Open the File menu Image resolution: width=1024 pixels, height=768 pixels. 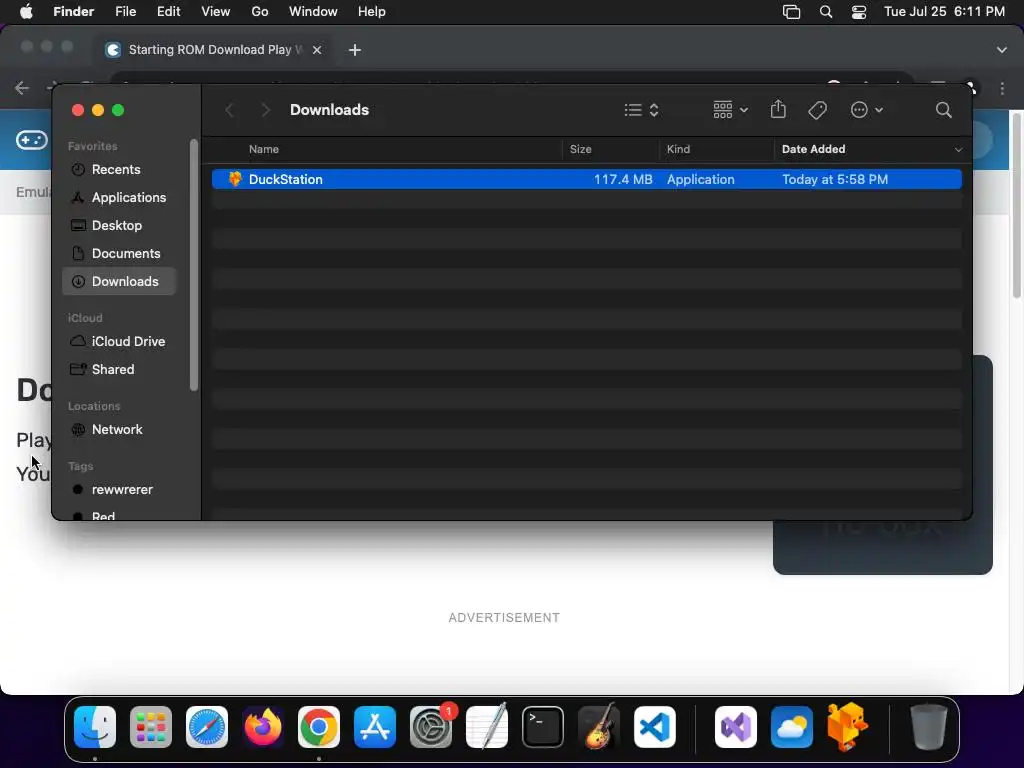125,12
